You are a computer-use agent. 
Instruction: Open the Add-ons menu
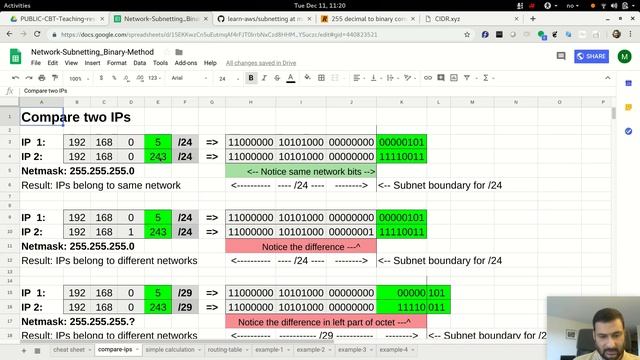pyautogui.click(x=186, y=63)
